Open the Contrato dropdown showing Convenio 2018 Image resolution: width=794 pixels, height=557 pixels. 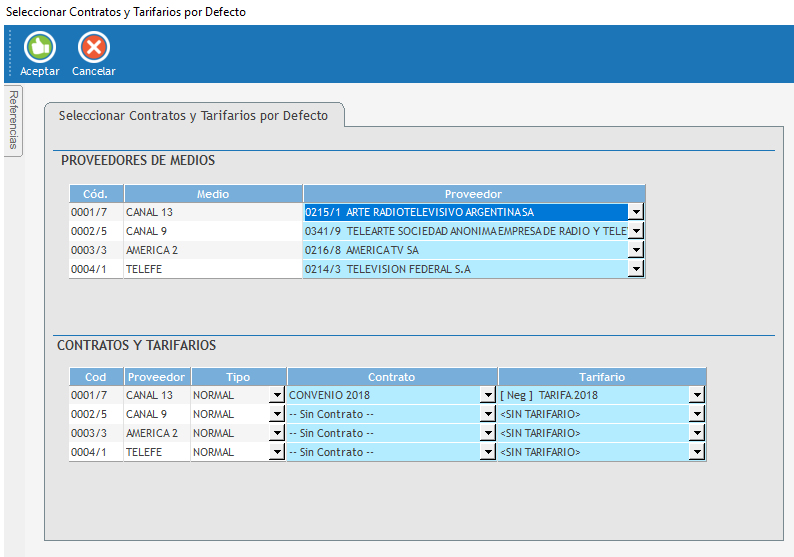[487, 395]
